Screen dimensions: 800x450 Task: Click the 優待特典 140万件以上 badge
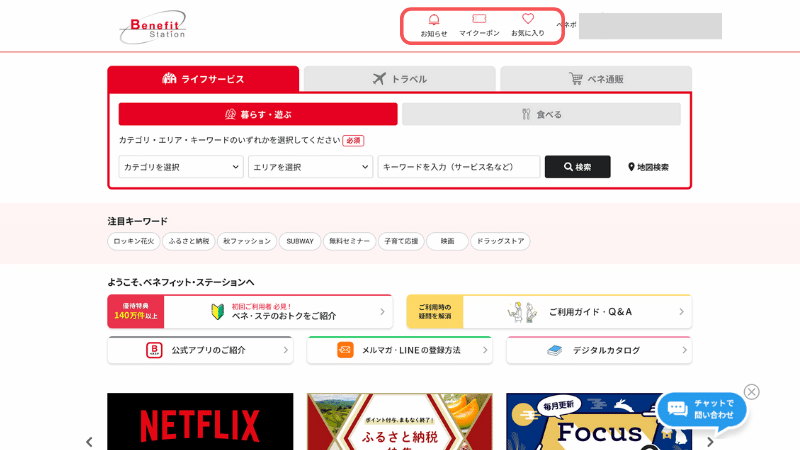[136, 311]
